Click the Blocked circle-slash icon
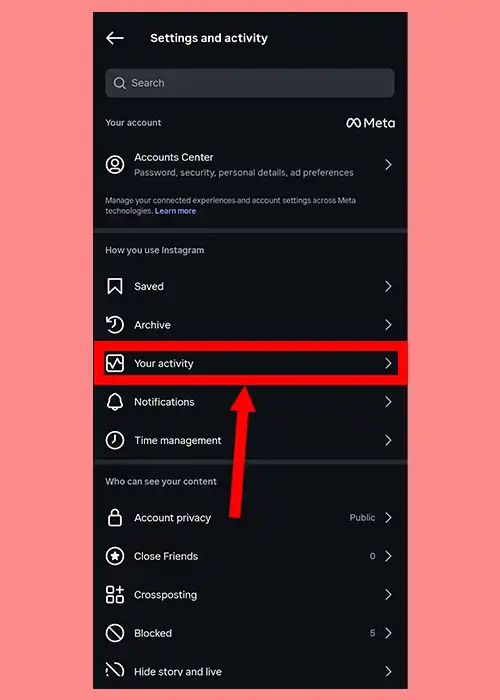 tap(115, 633)
